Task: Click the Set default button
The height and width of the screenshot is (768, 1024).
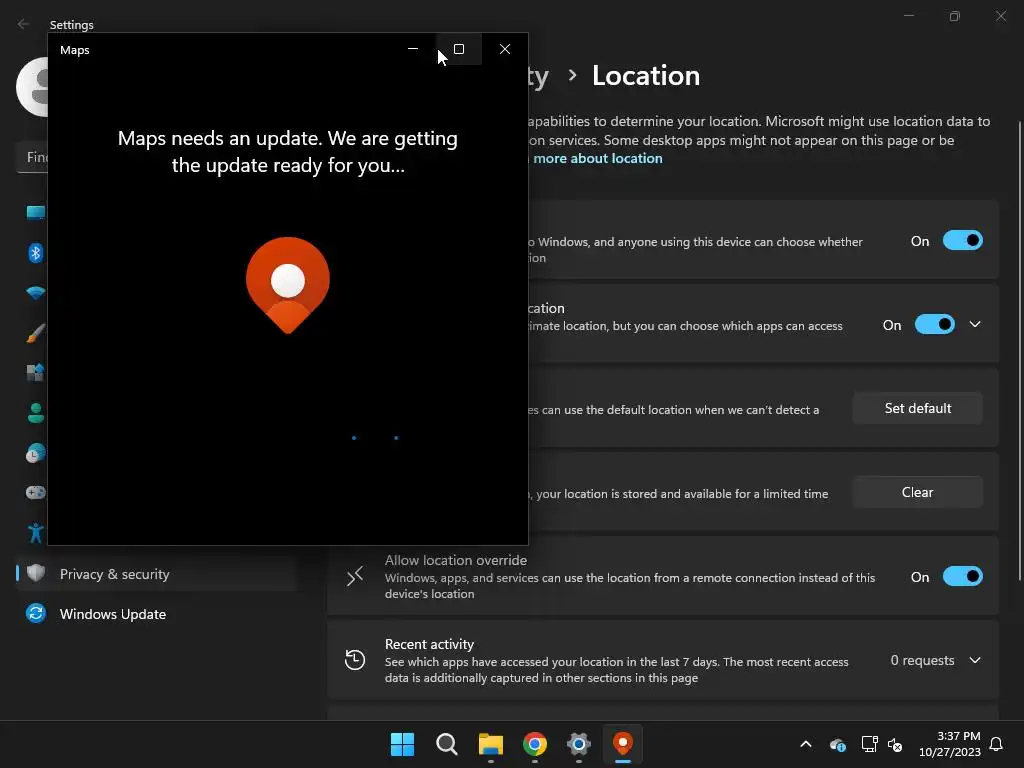Action: 918,408
